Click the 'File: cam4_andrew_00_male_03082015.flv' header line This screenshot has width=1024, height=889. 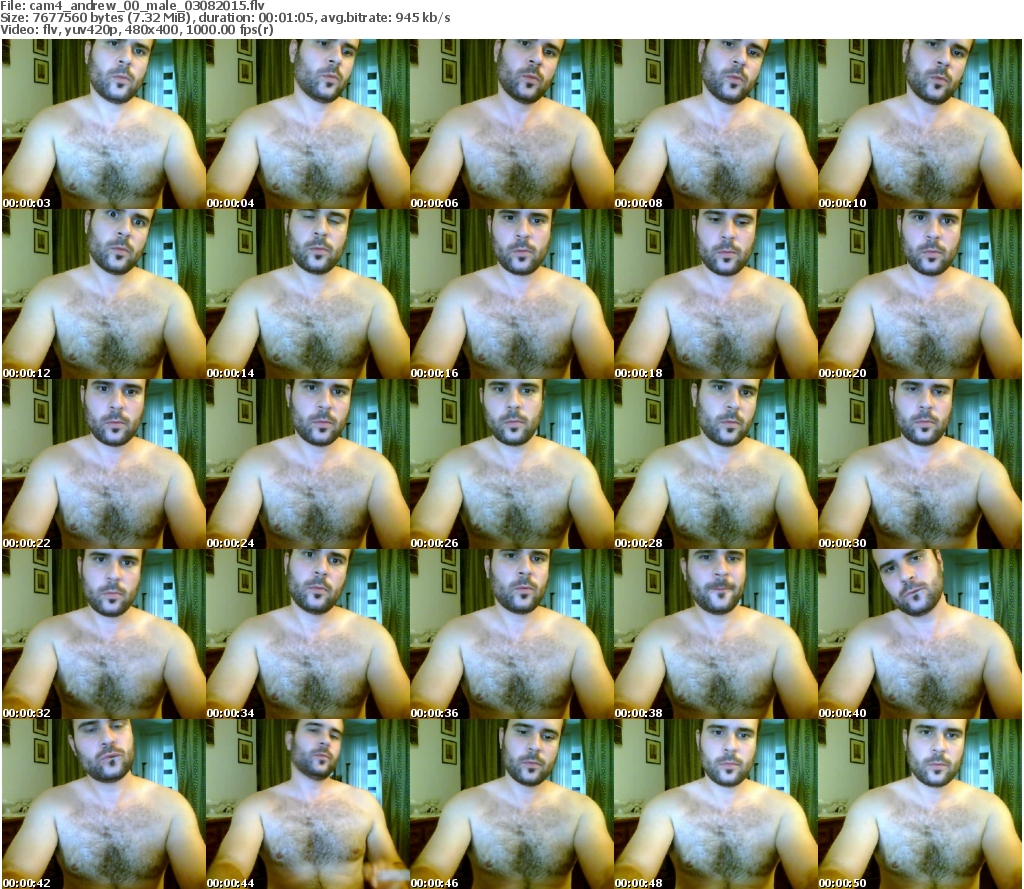point(133,6)
